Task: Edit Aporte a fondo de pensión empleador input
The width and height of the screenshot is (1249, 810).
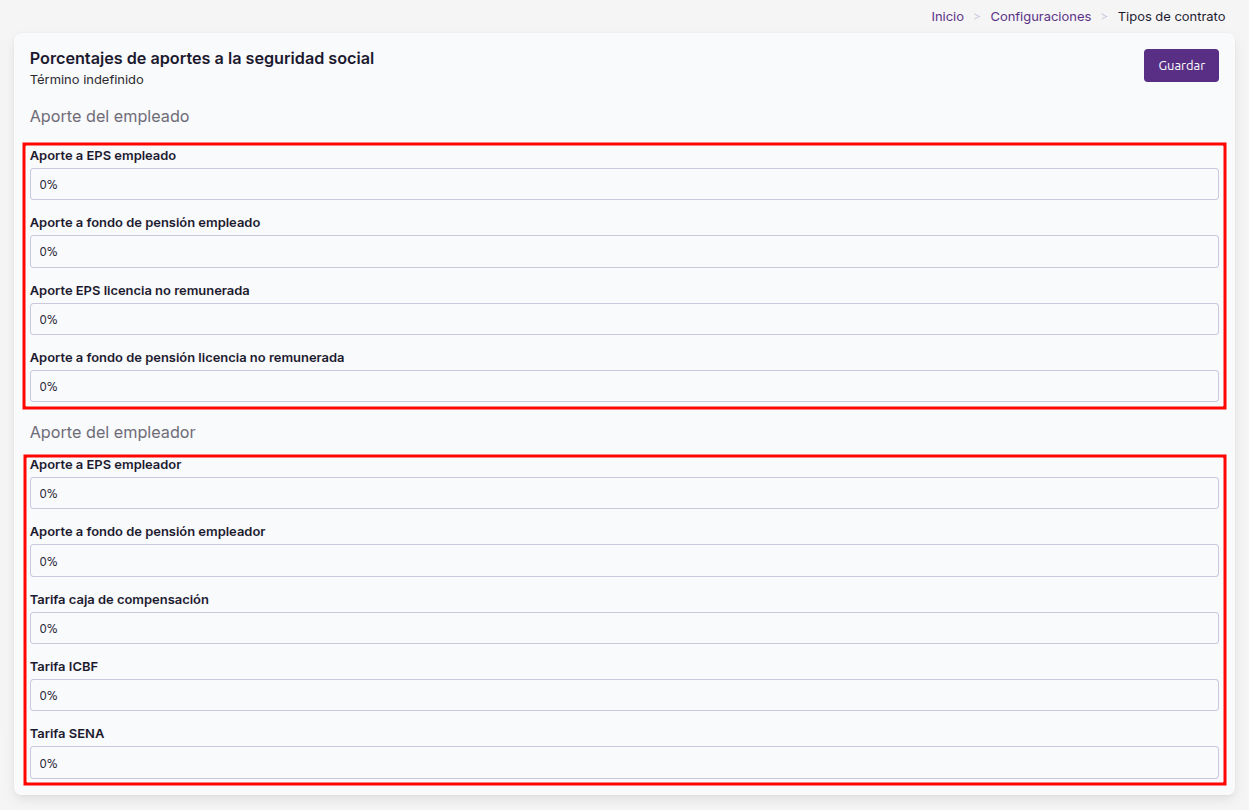Action: pos(624,561)
